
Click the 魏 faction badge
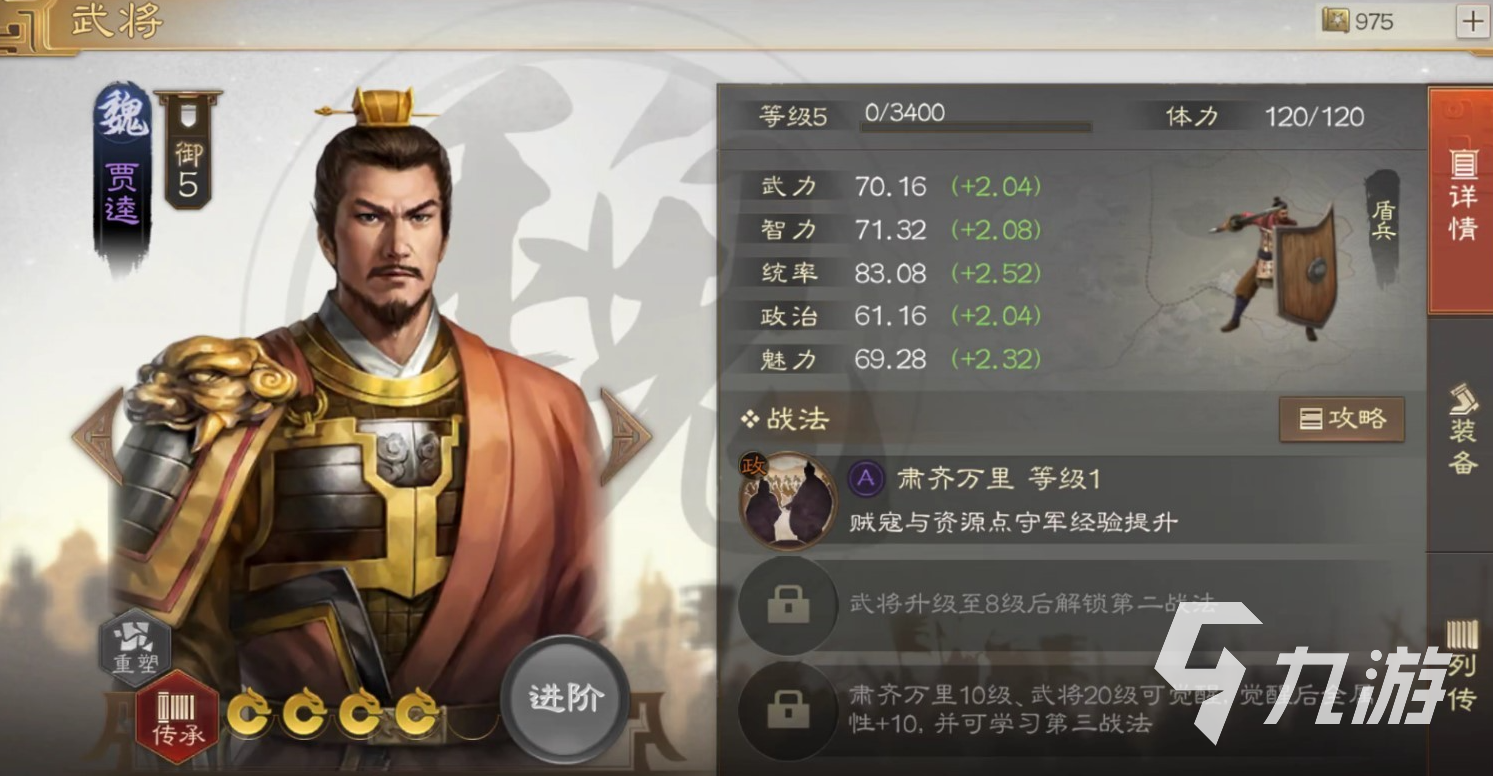pos(122,116)
